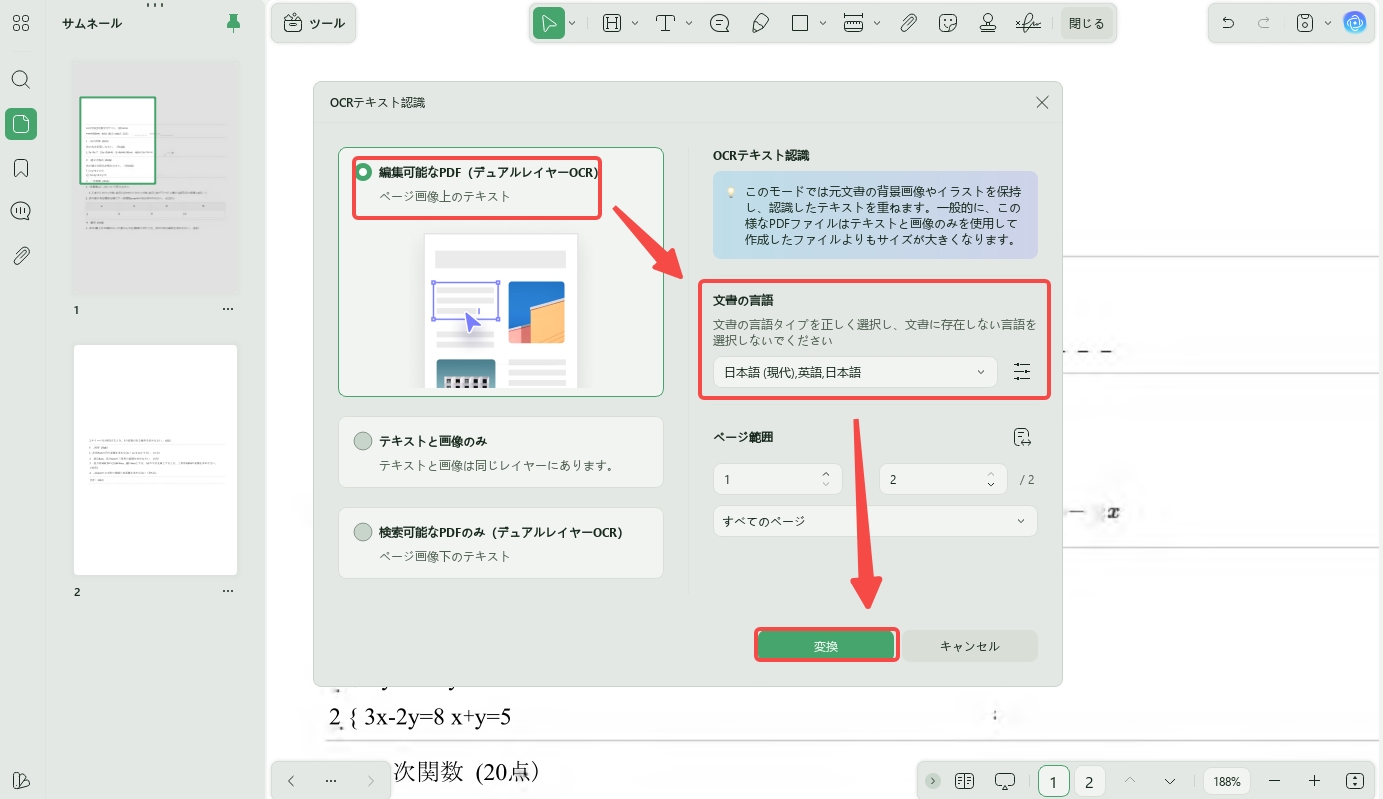Open the search panel in the left sidebar
The image size is (1383, 799).
pyautogui.click(x=21, y=80)
